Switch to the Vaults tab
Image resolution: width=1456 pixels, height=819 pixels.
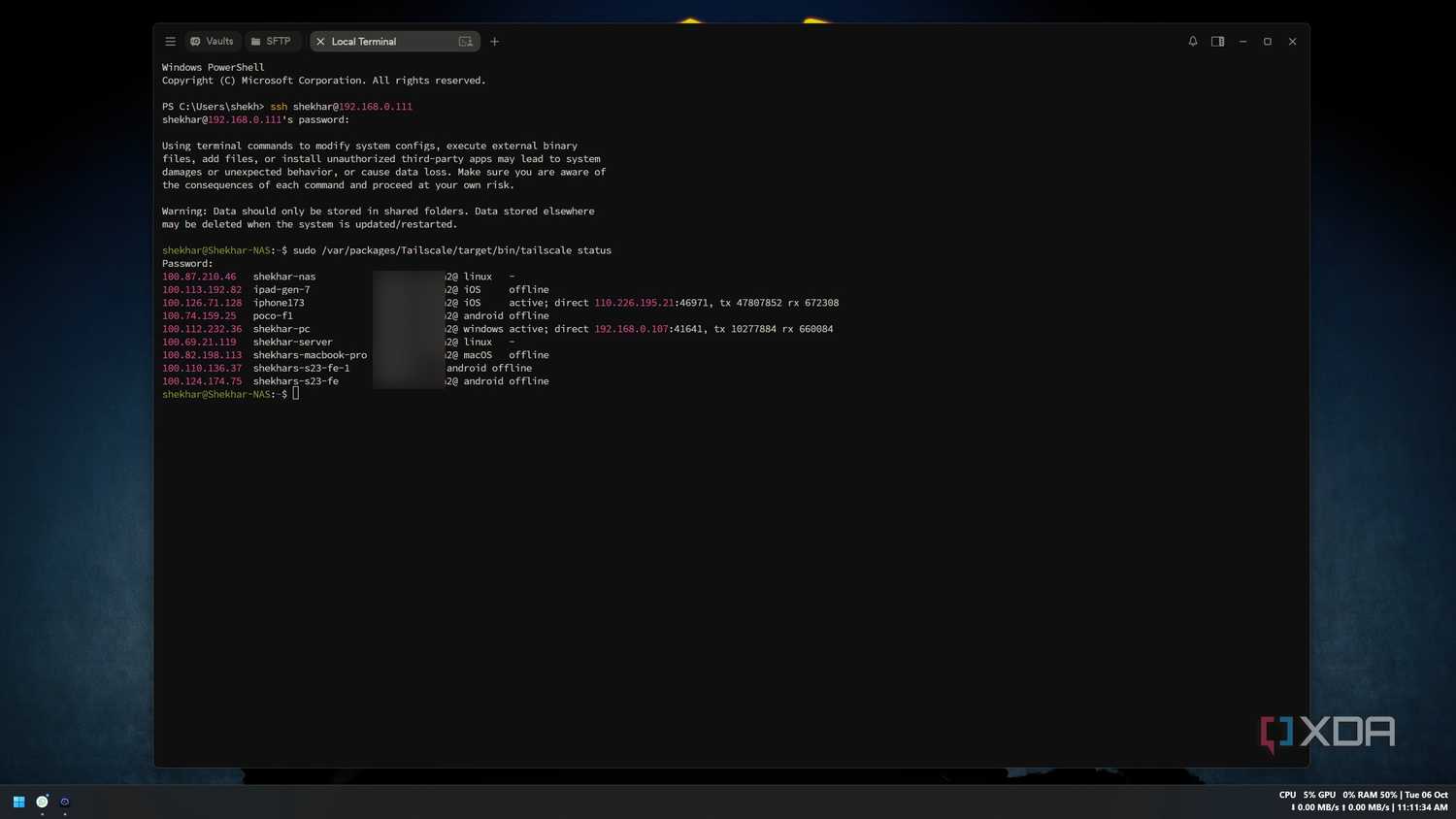[x=212, y=42]
